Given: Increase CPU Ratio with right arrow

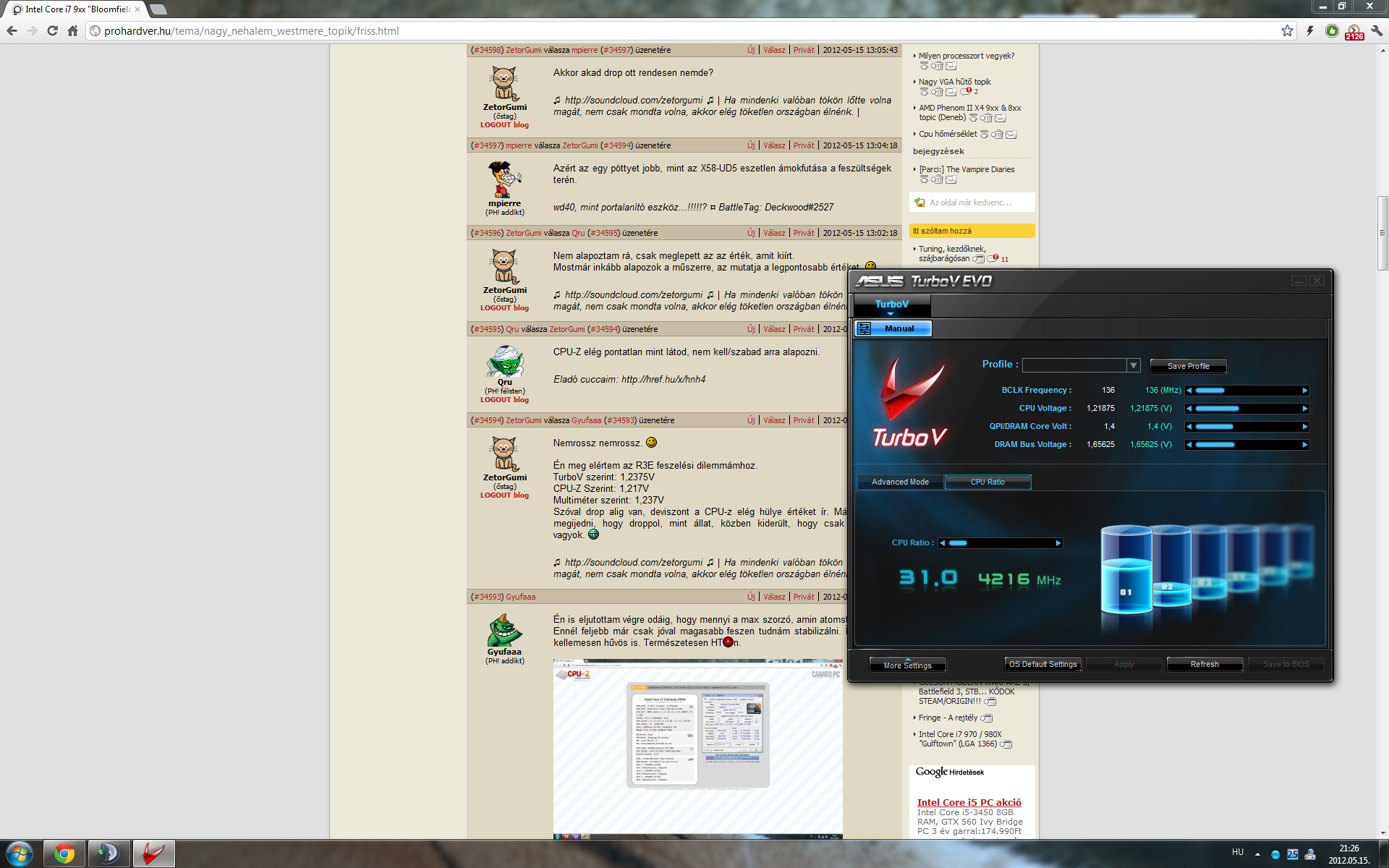Looking at the screenshot, I should click(x=1058, y=543).
